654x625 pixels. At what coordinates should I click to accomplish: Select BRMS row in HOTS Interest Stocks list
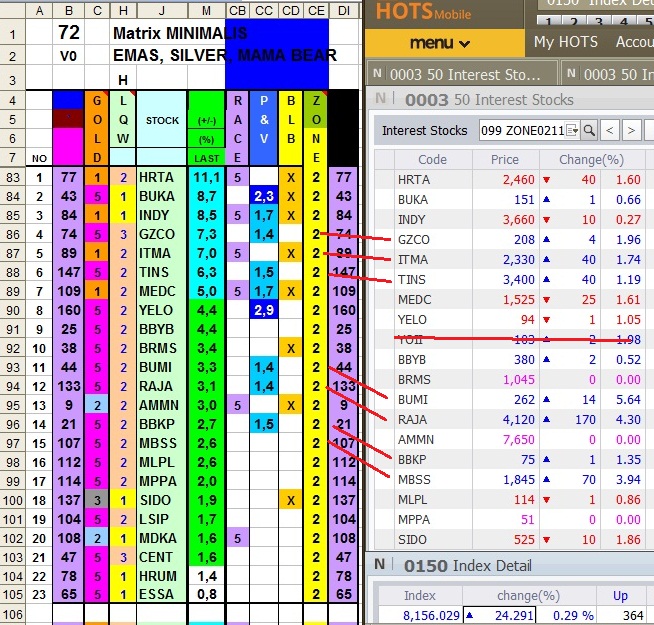pos(514,380)
